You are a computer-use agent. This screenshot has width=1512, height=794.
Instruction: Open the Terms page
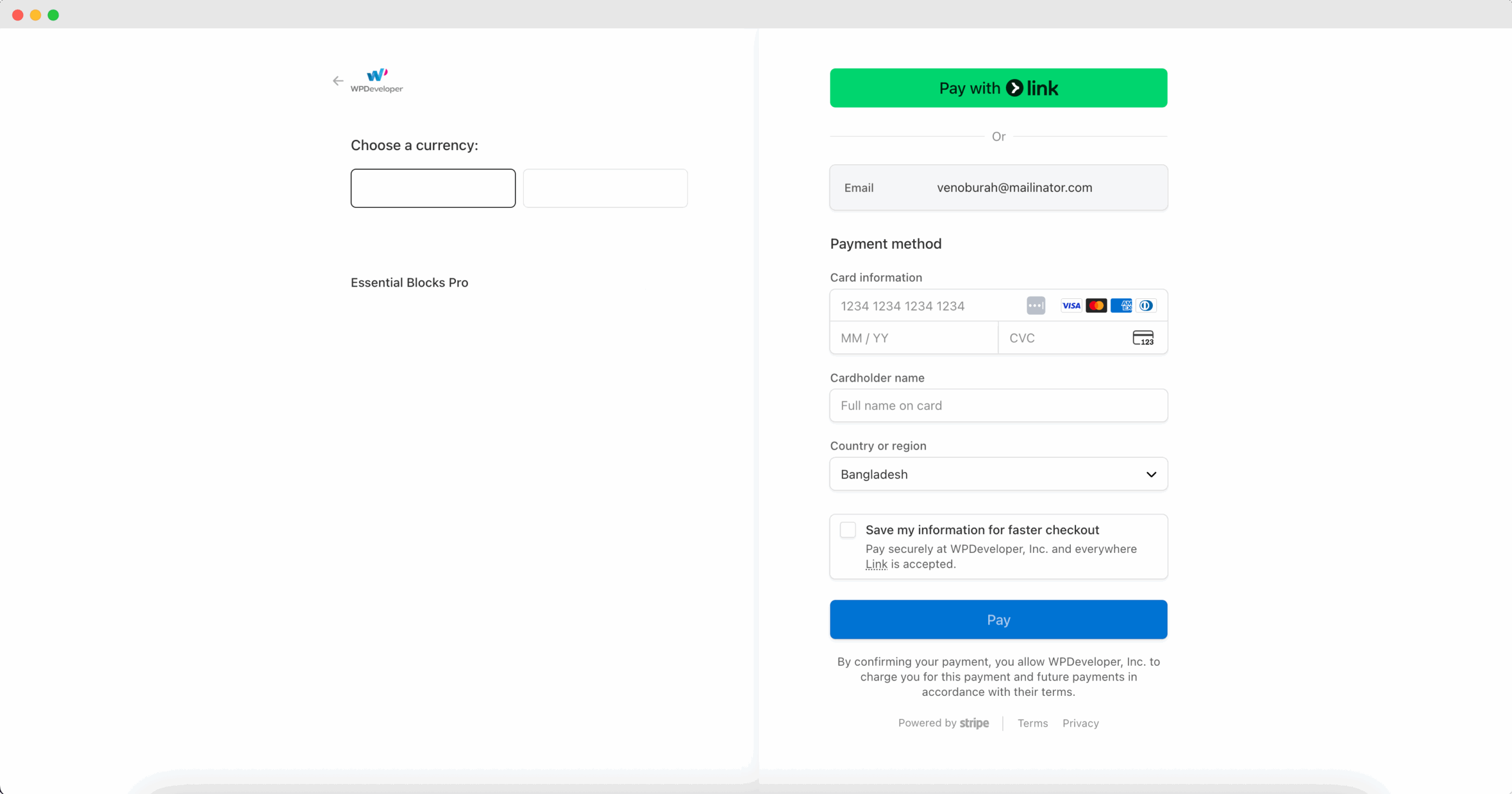[1032, 723]
